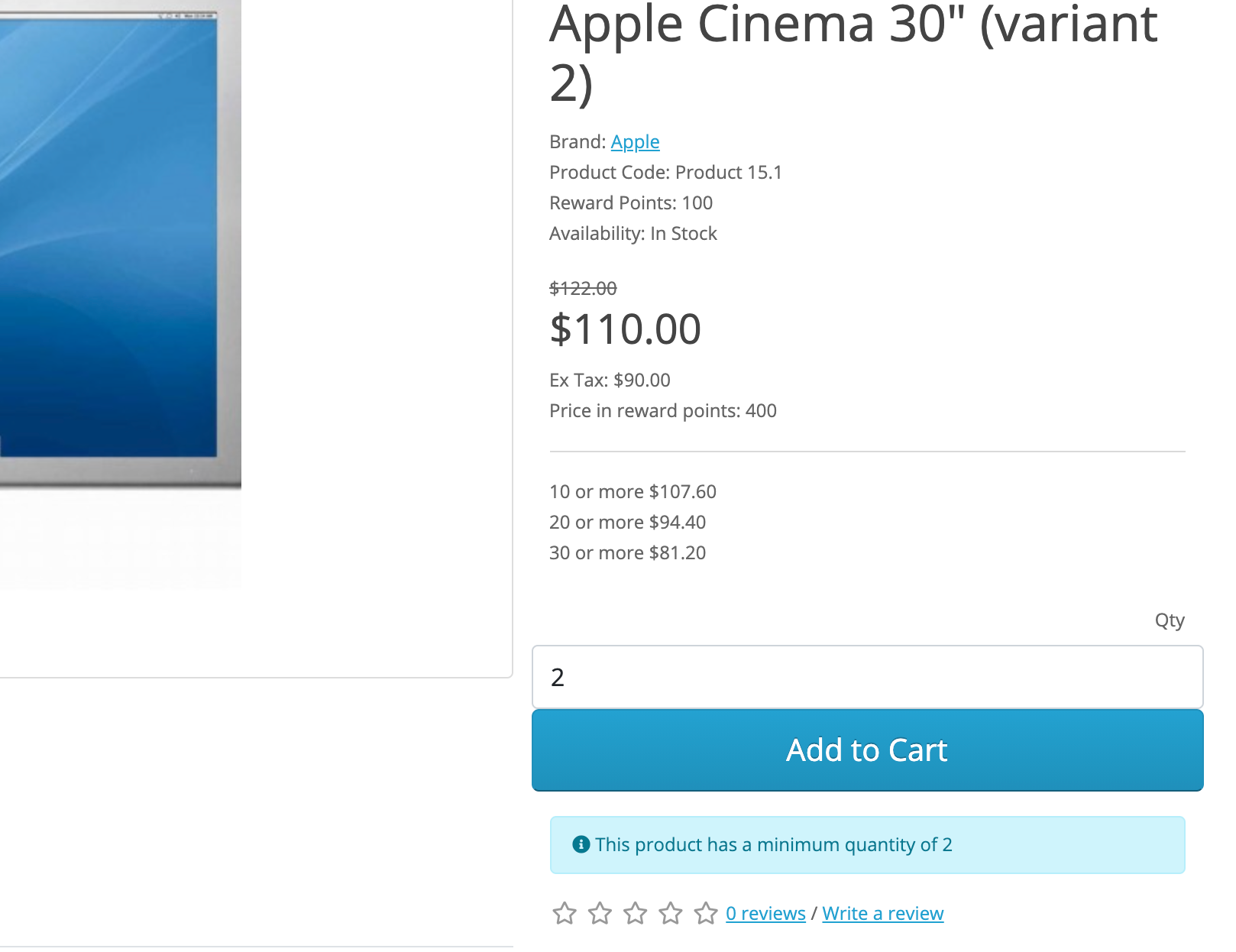
Task: Click the '10 or more $107.60' discount line
Action: tap(633, 492)
